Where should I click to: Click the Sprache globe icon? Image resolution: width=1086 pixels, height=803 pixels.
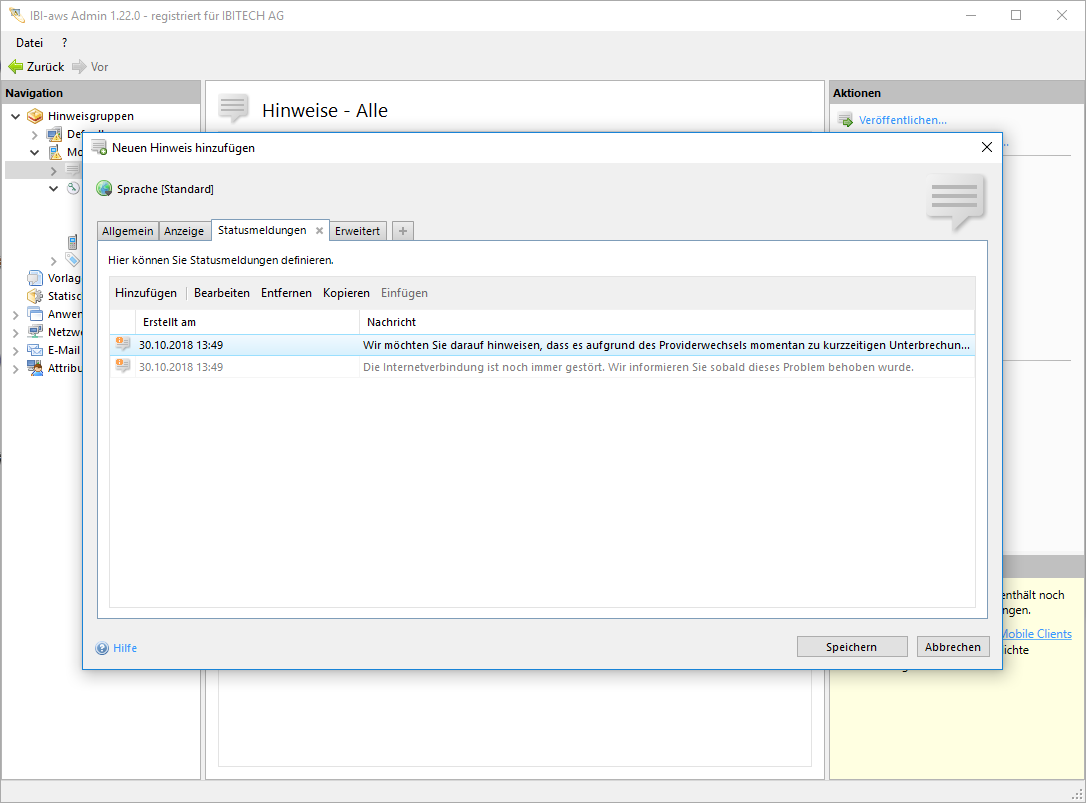(104, 189)
